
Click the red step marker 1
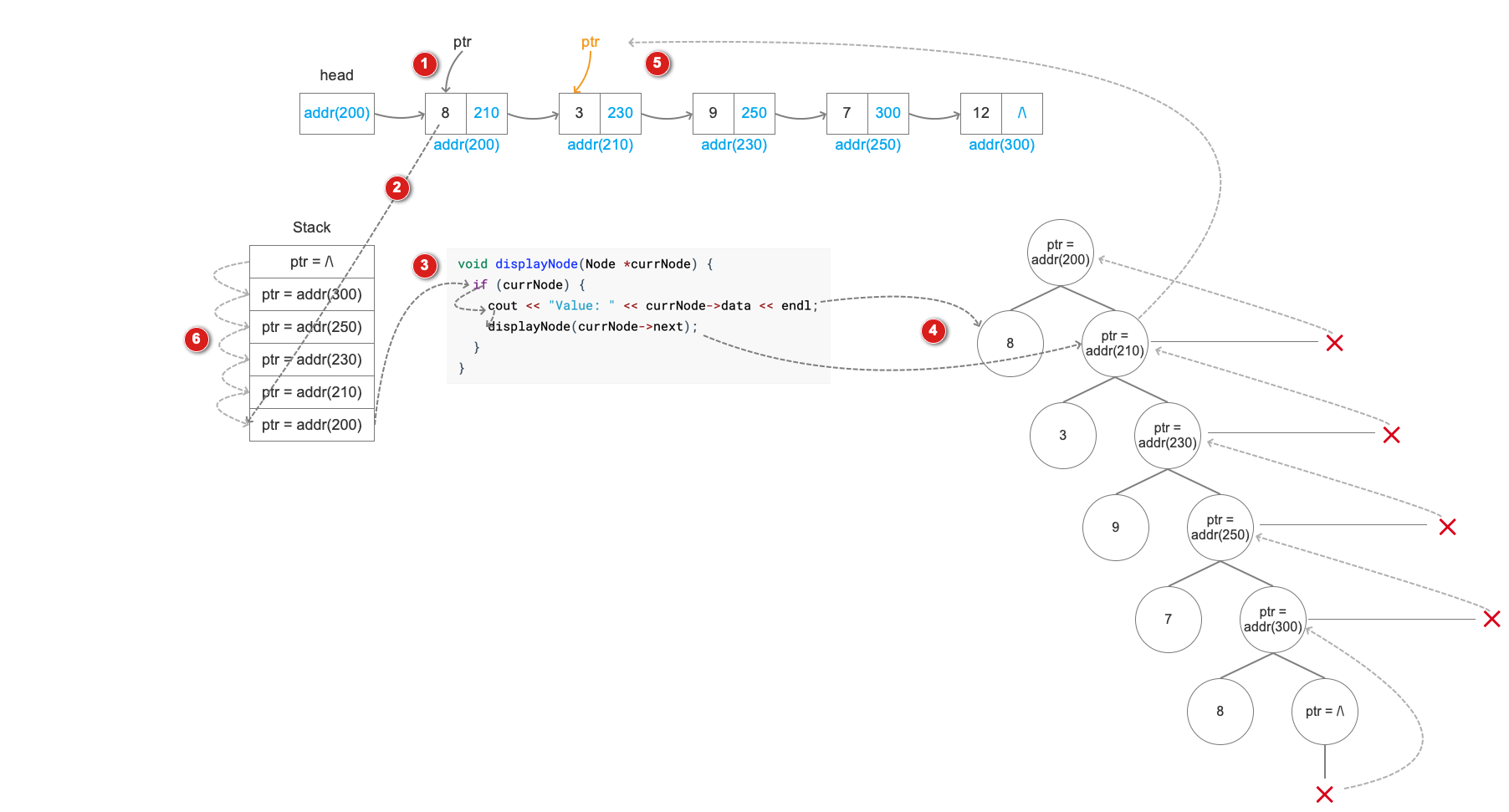424,63
